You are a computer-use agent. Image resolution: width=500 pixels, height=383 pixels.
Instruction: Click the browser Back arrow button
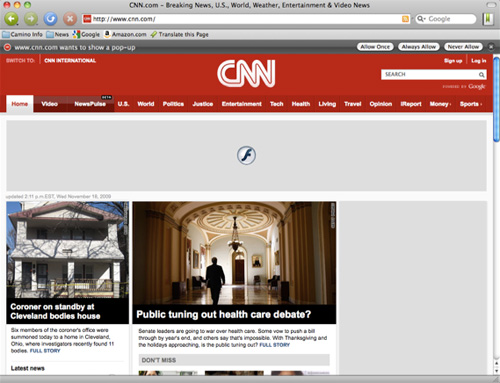tap(11, 19)
